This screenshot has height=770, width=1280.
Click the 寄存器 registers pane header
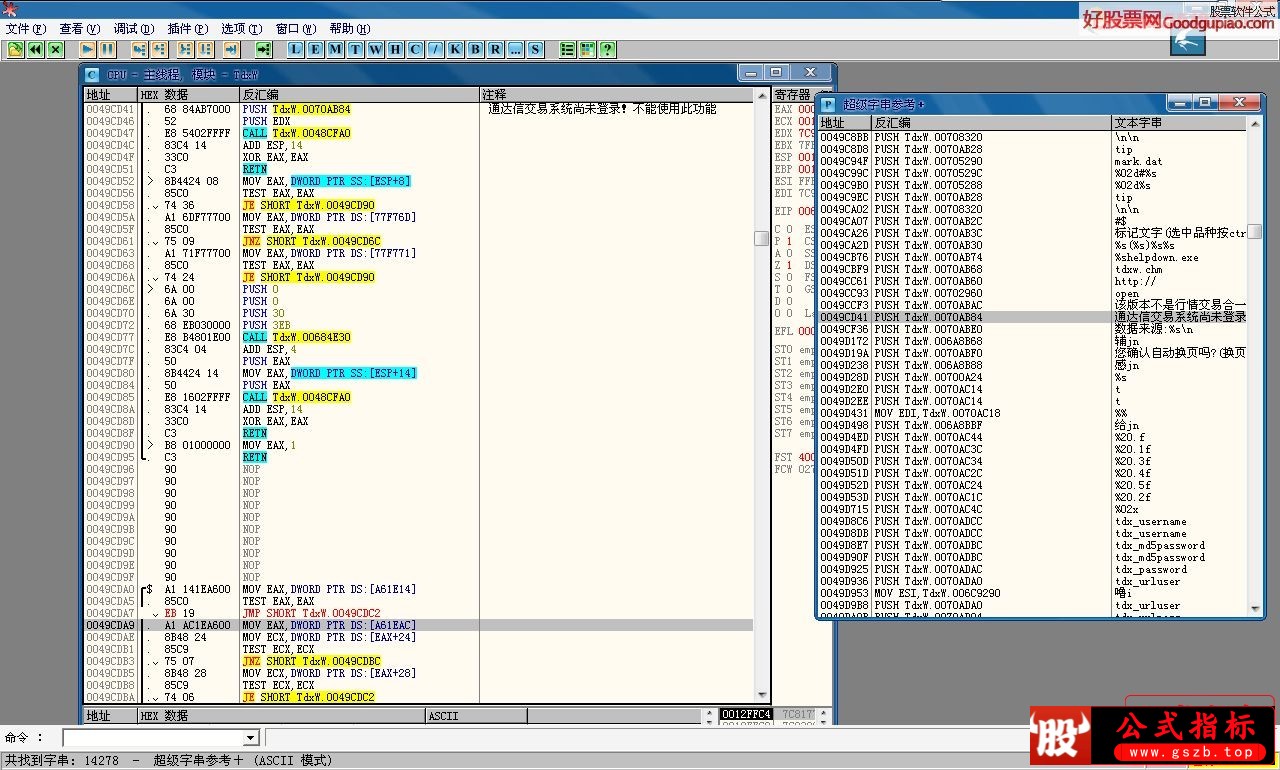coord(794,95)
